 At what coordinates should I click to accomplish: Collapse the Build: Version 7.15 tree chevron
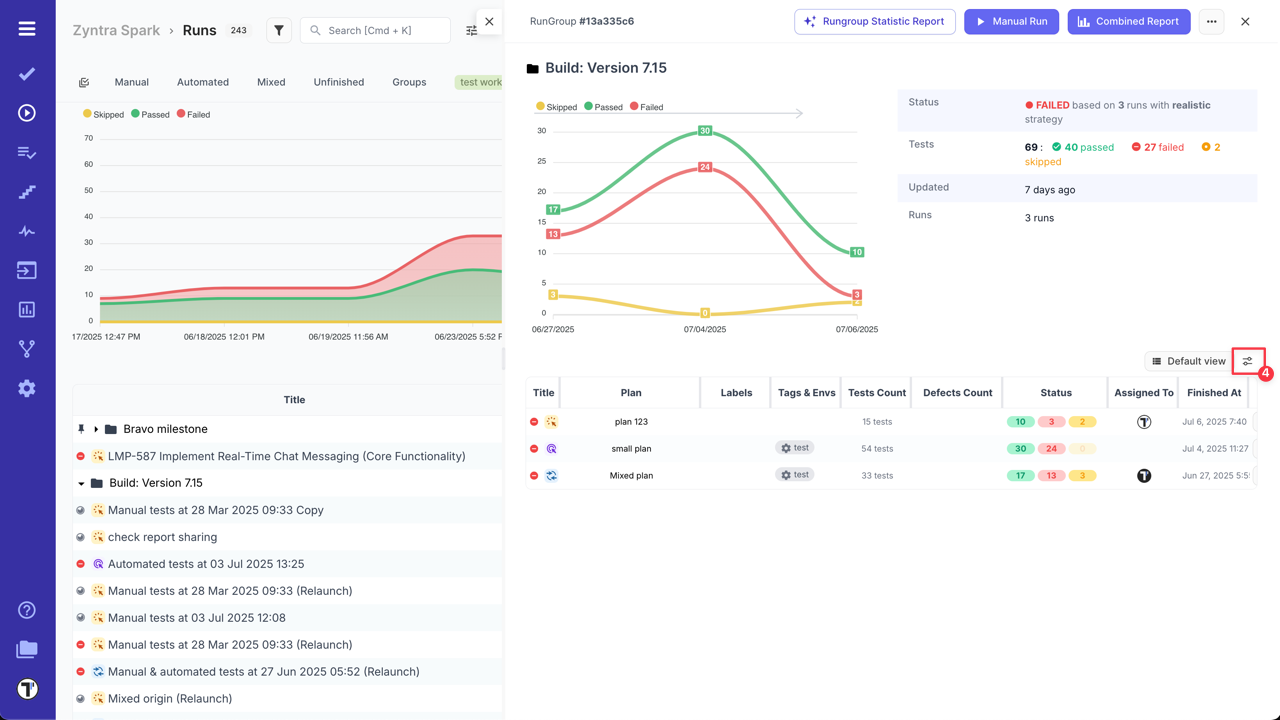81,483
